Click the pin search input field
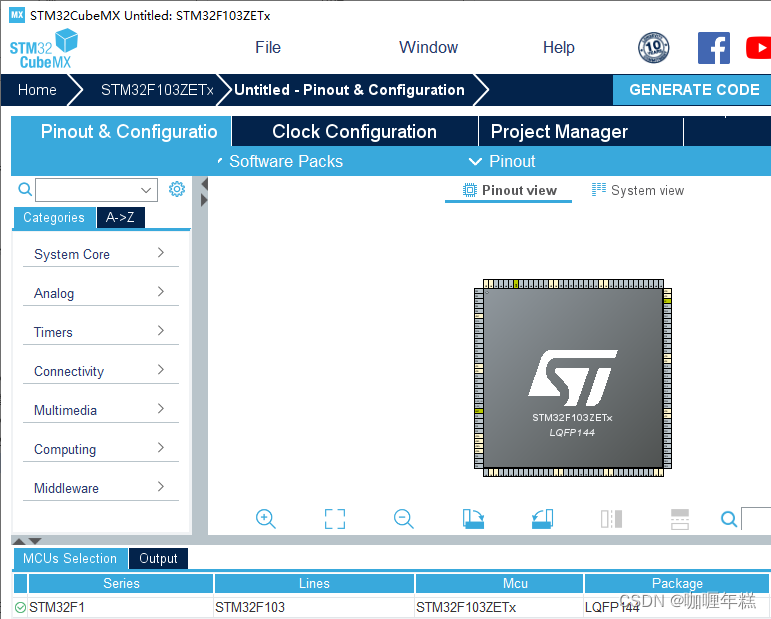This screenshot has width=771, height=619. point(756,519)
